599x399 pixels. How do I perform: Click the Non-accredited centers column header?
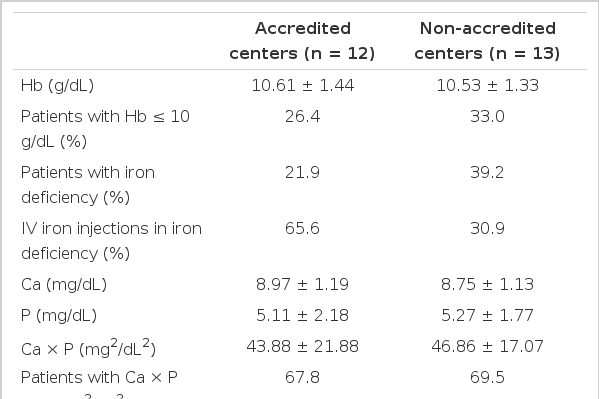click(x=487, y=41)
